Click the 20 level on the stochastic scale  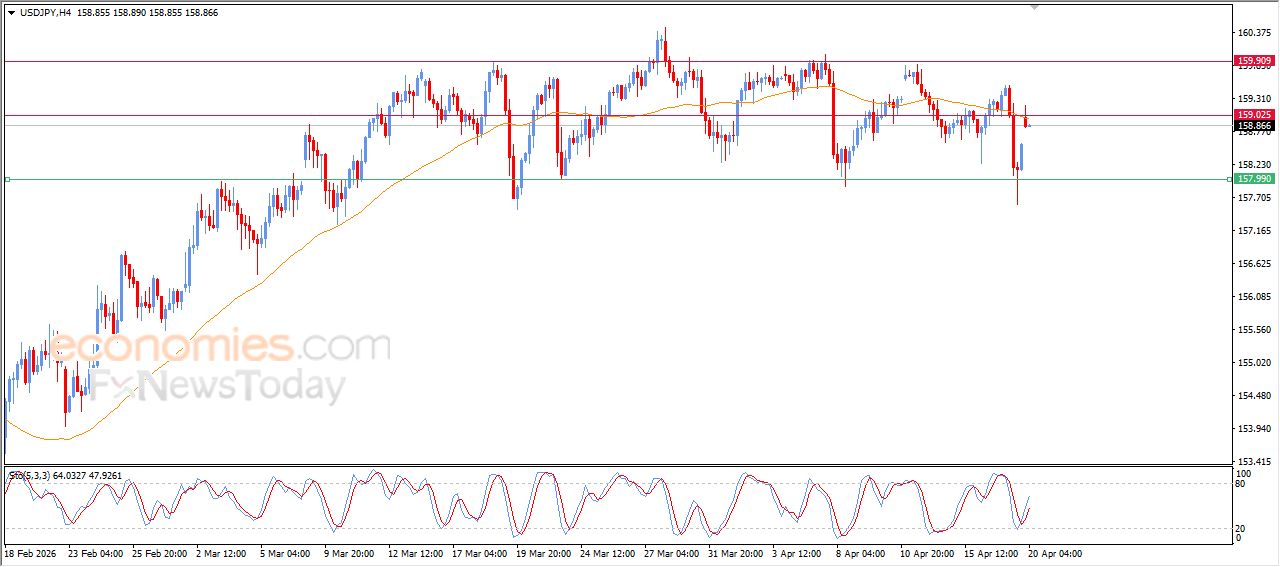click(1242, 527)
